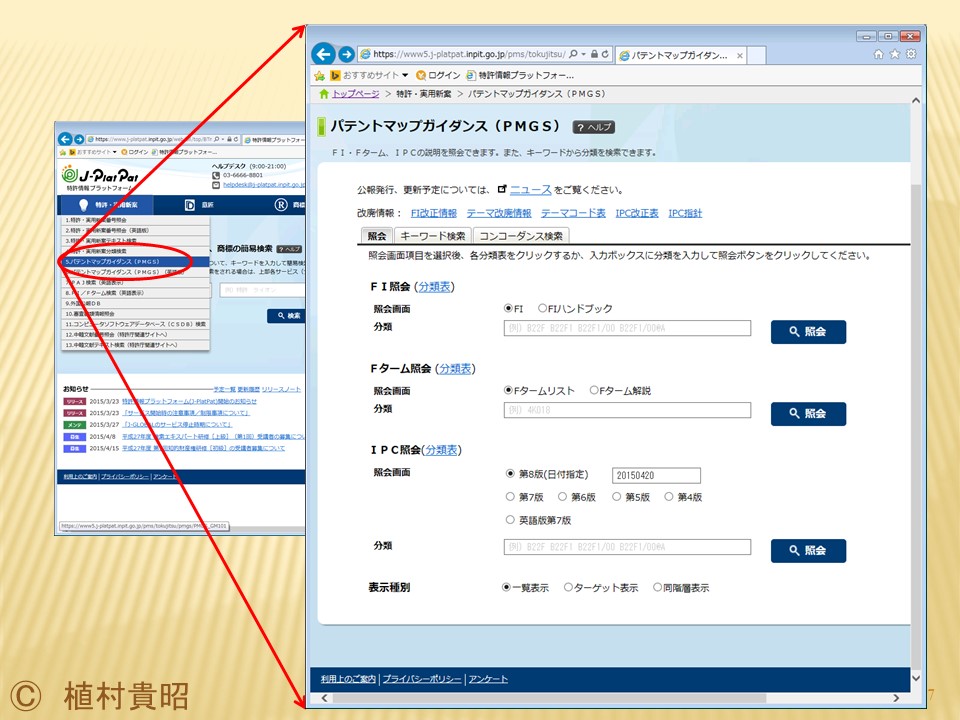Click forward arrow in small J-PlatPat window
Screen dimensions: 960x720
point(79,140)
